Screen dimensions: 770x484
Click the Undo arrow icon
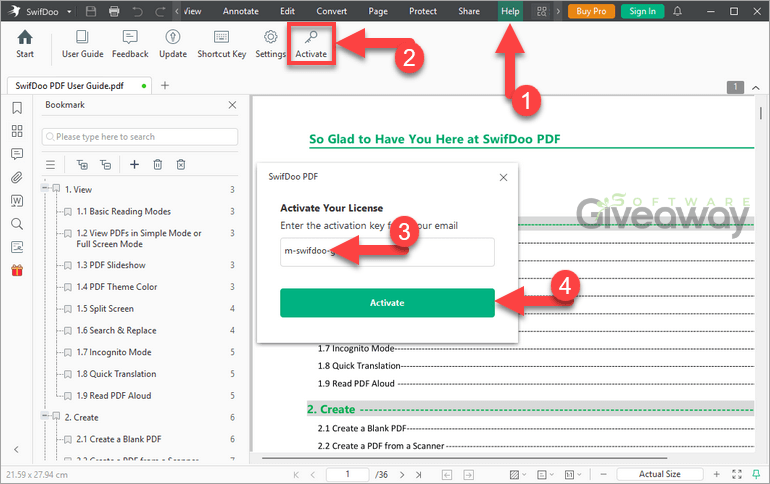(x=137, y=11)
